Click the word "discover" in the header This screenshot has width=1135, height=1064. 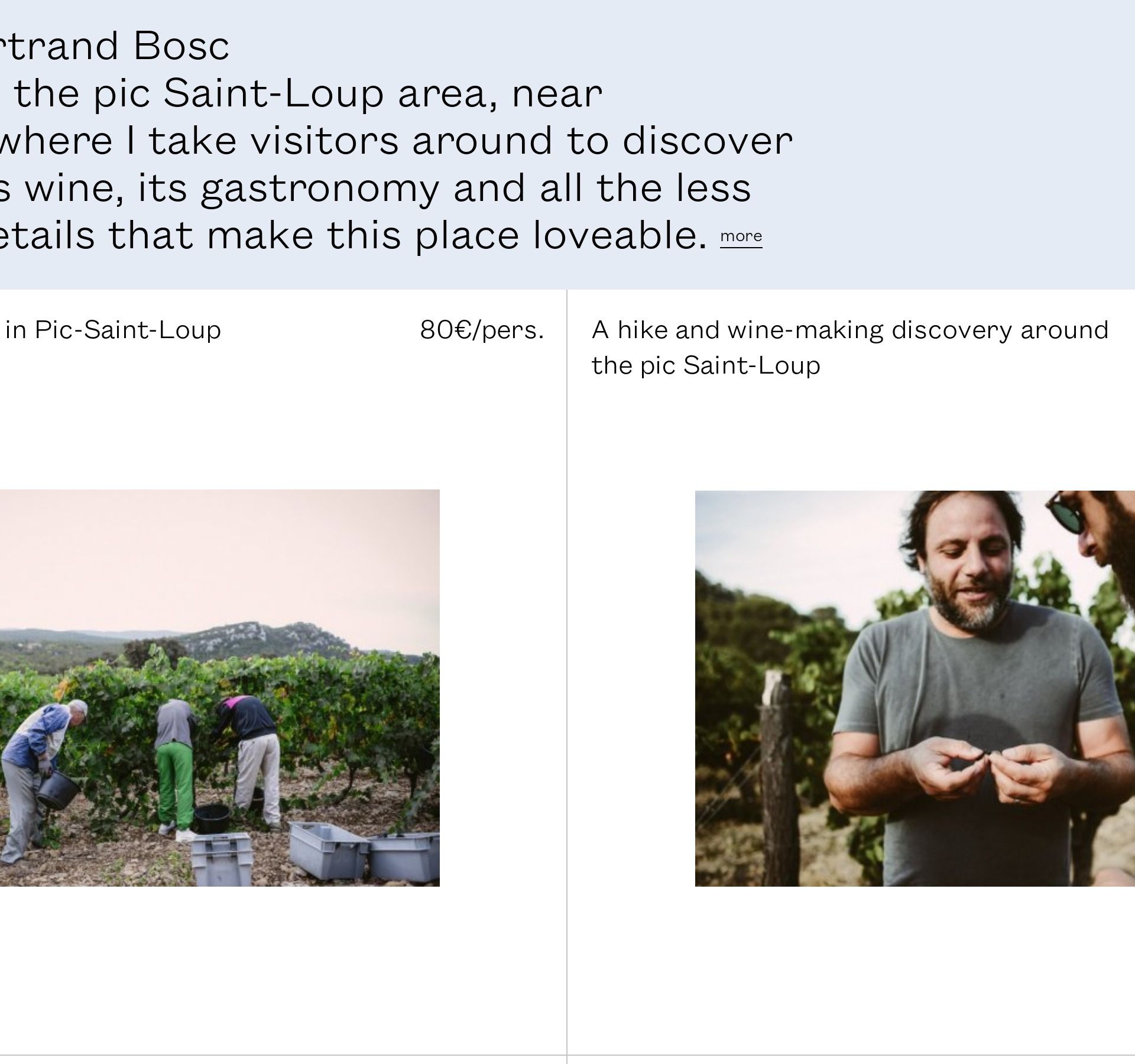point(707,141)
